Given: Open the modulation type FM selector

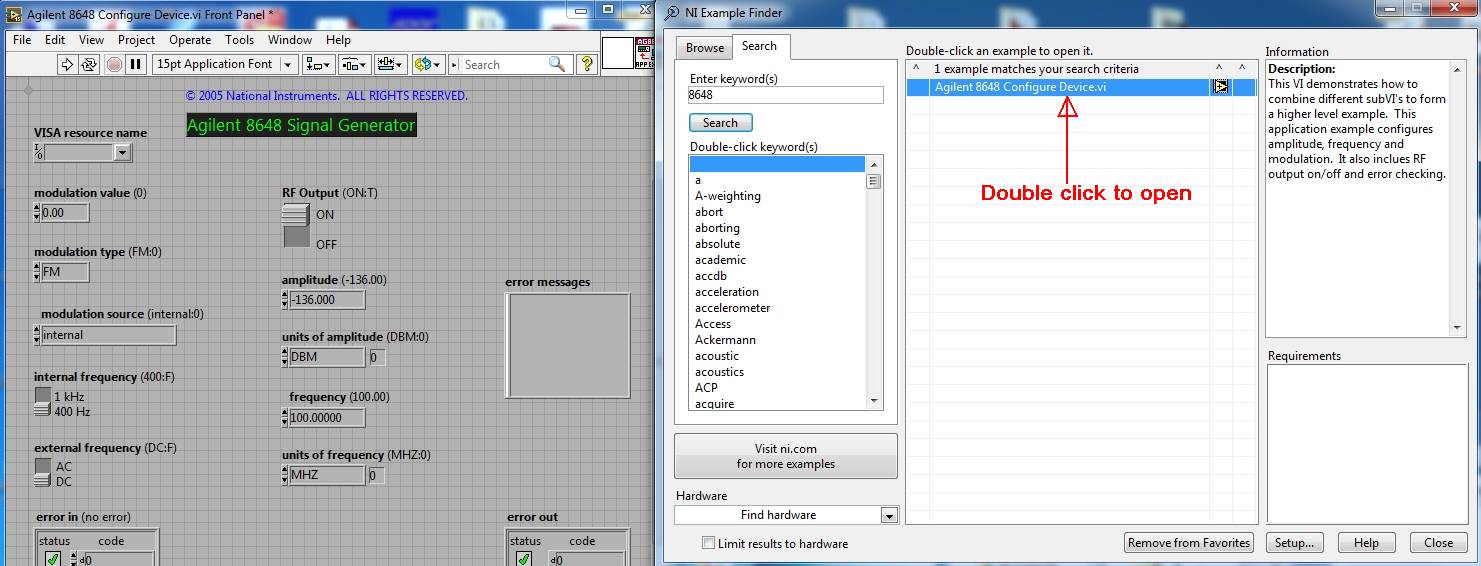Looking at the screenshot, I should click(61, 272).
